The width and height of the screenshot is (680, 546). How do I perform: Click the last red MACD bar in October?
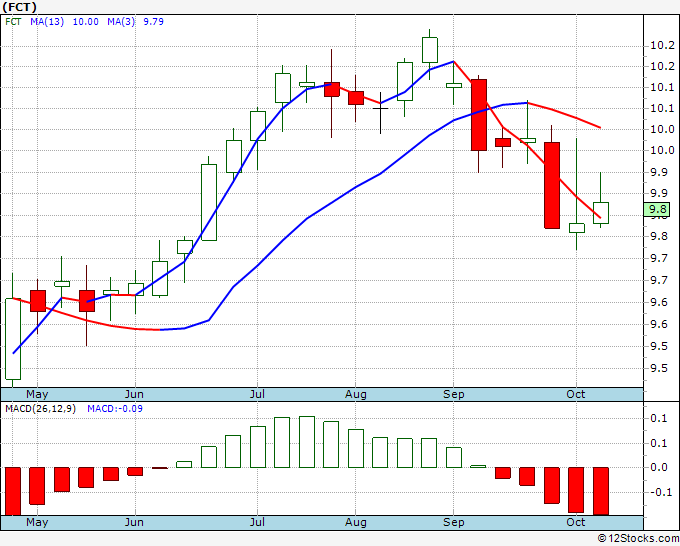[601, 491]
